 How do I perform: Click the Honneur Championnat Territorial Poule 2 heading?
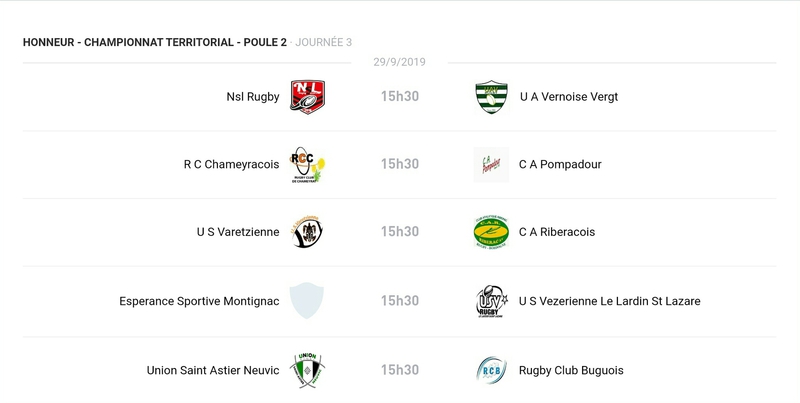tap(155, 42)
